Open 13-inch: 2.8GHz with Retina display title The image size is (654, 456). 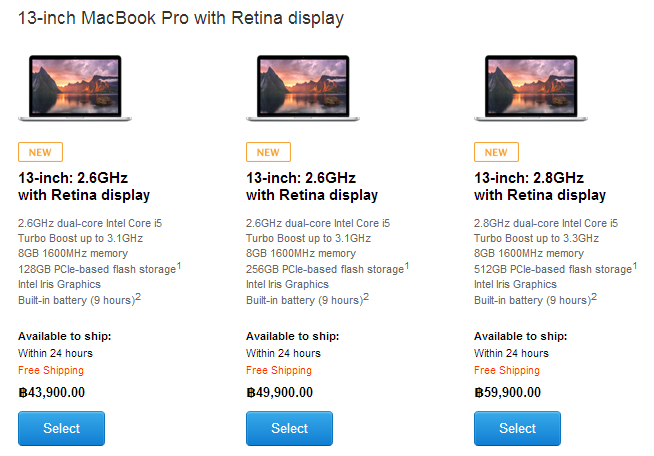[540, 186]
